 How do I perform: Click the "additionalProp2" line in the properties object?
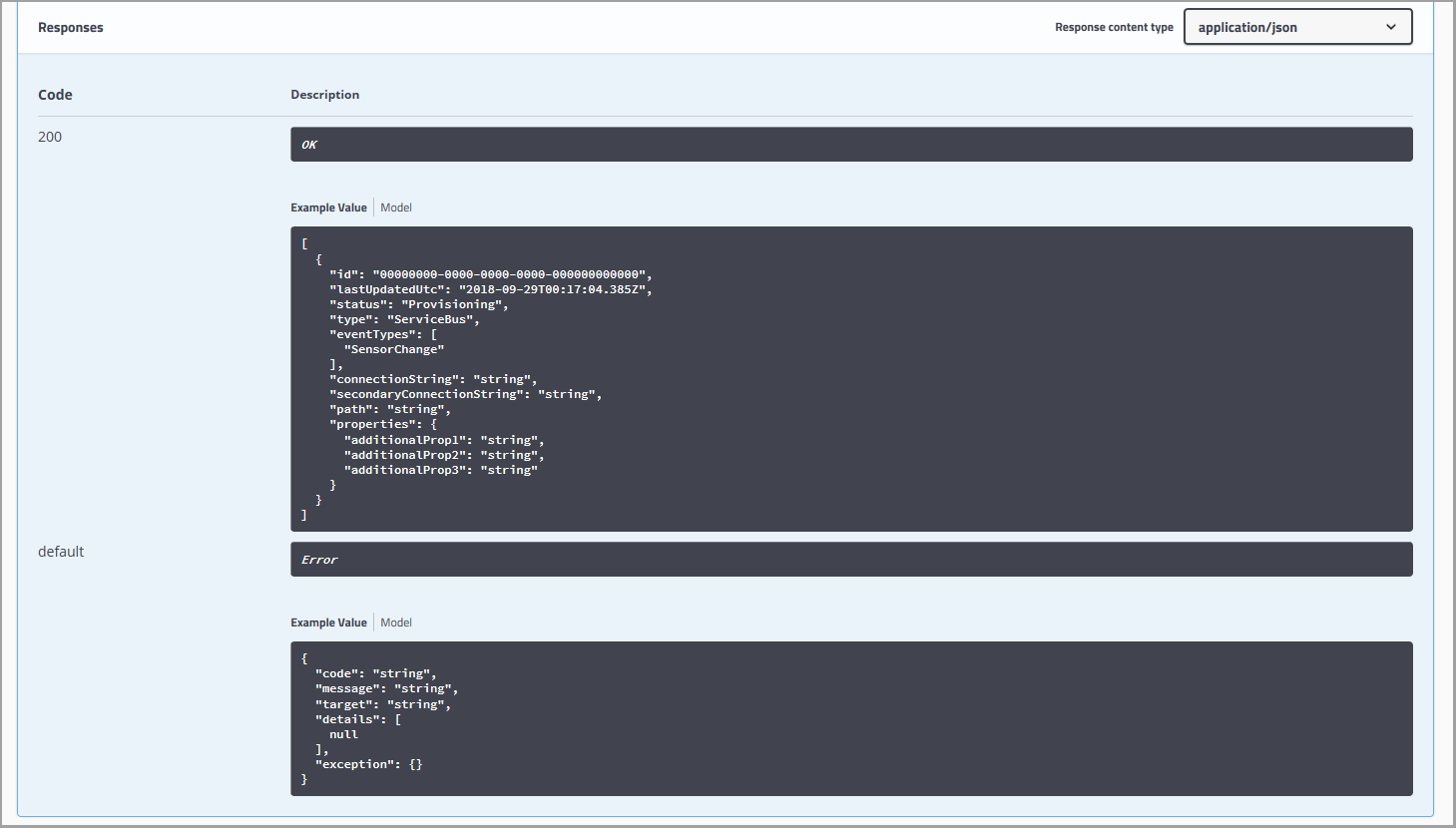click(444, 455)
